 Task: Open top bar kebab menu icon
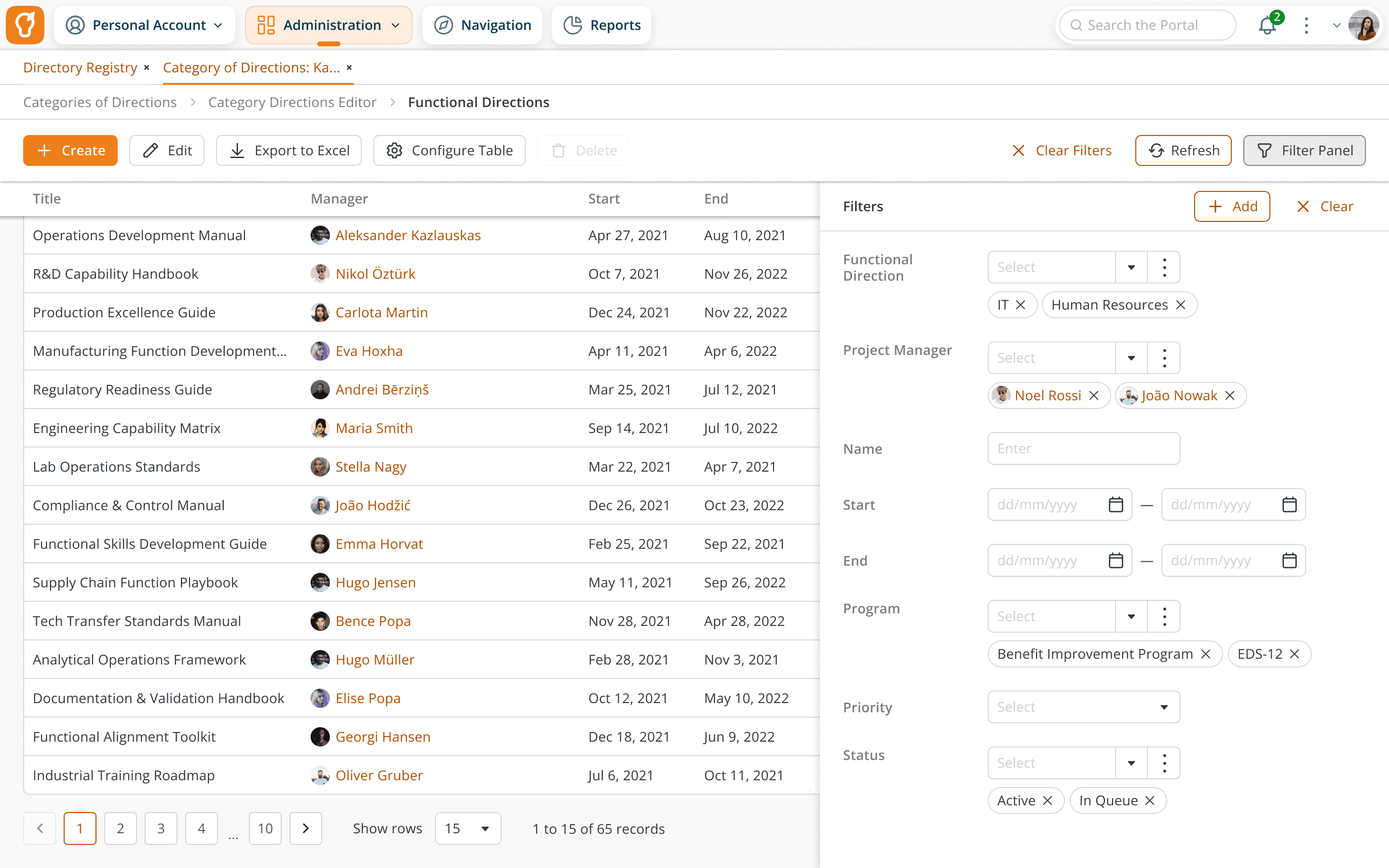coord(1307,25)
